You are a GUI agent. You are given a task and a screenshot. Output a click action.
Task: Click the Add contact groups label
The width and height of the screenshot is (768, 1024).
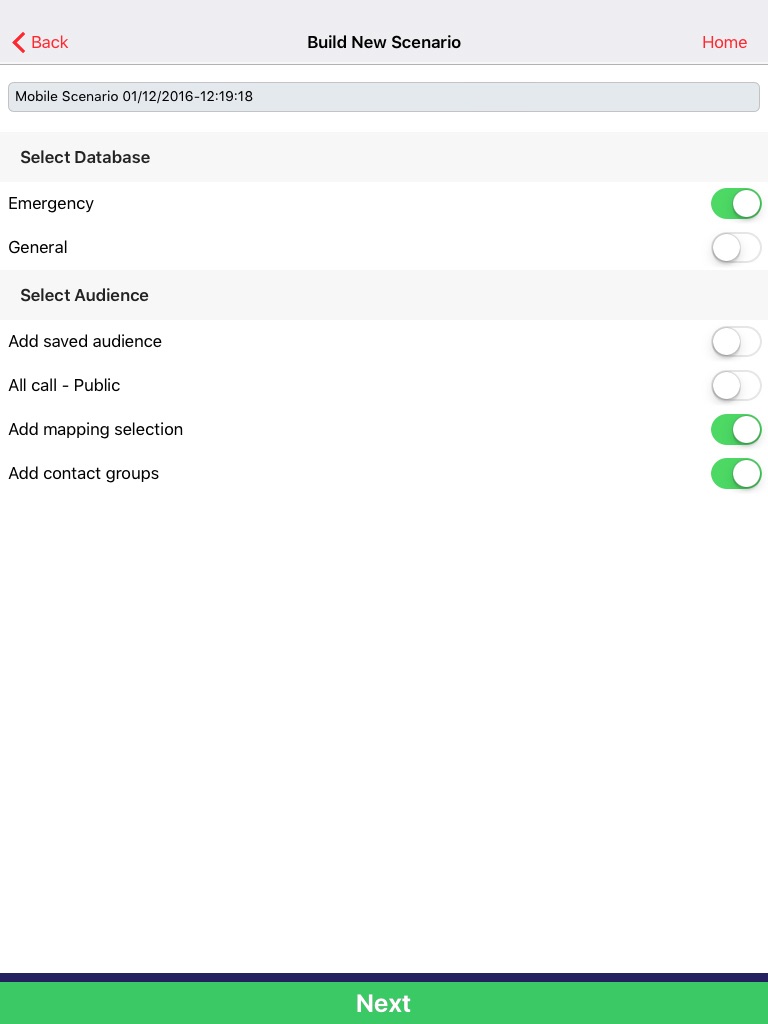click(84, 473)
